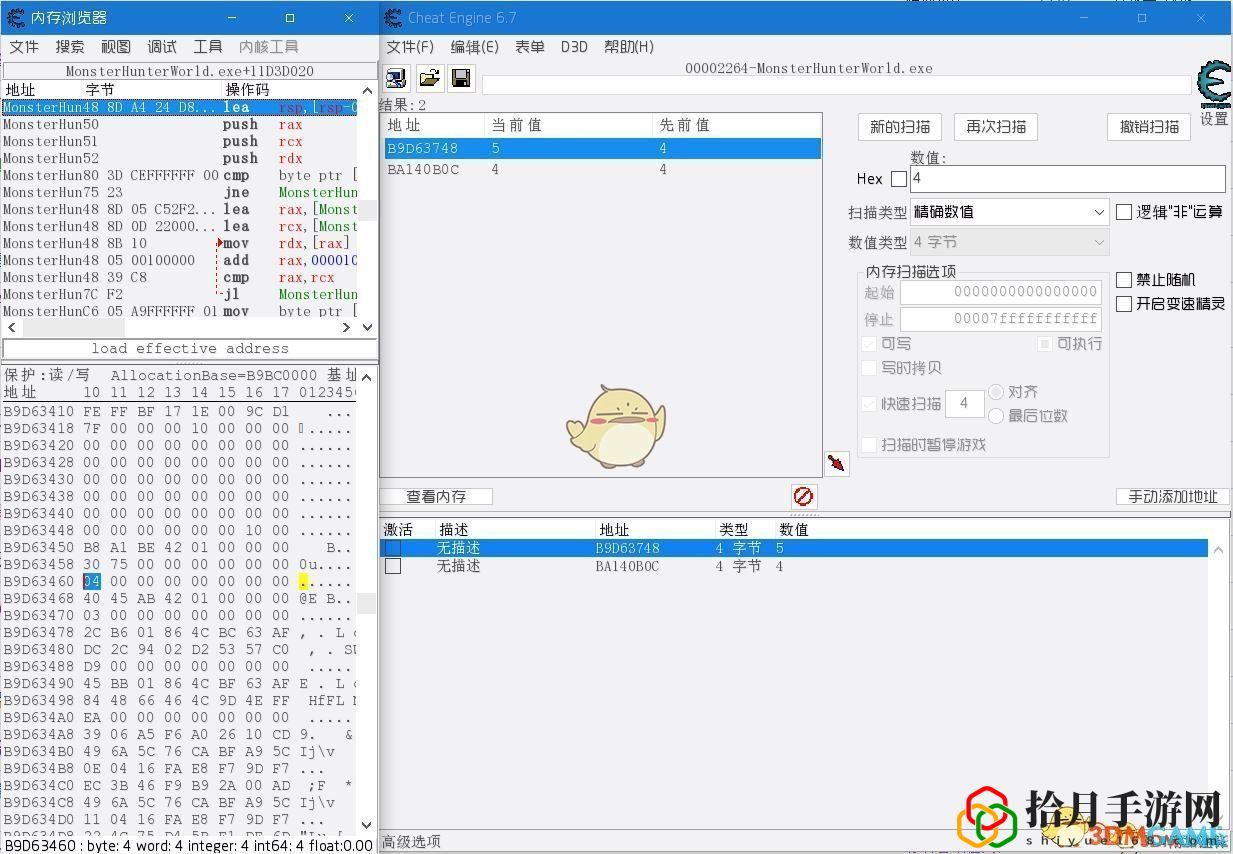The height and width of the screenshot is (854, 1233).
Task: Open the 文件(F) menu in Cheat Engine
Action: (410, 47)
